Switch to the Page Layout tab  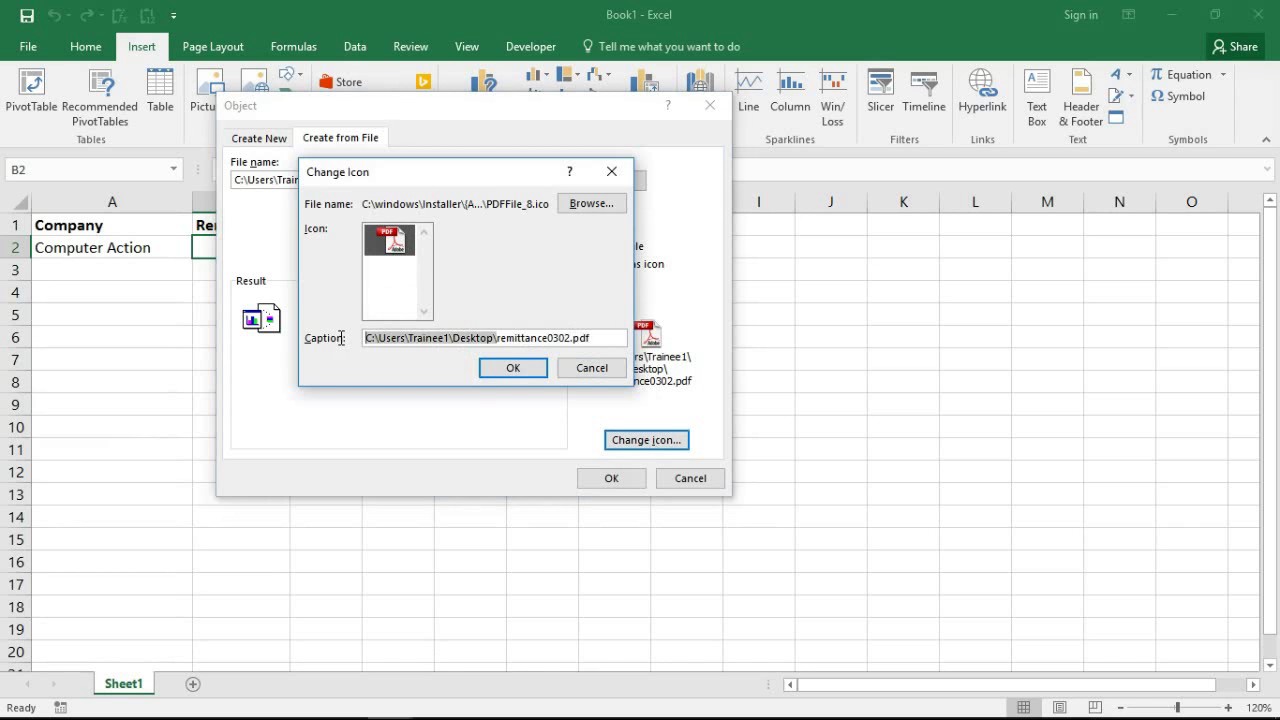213,47
